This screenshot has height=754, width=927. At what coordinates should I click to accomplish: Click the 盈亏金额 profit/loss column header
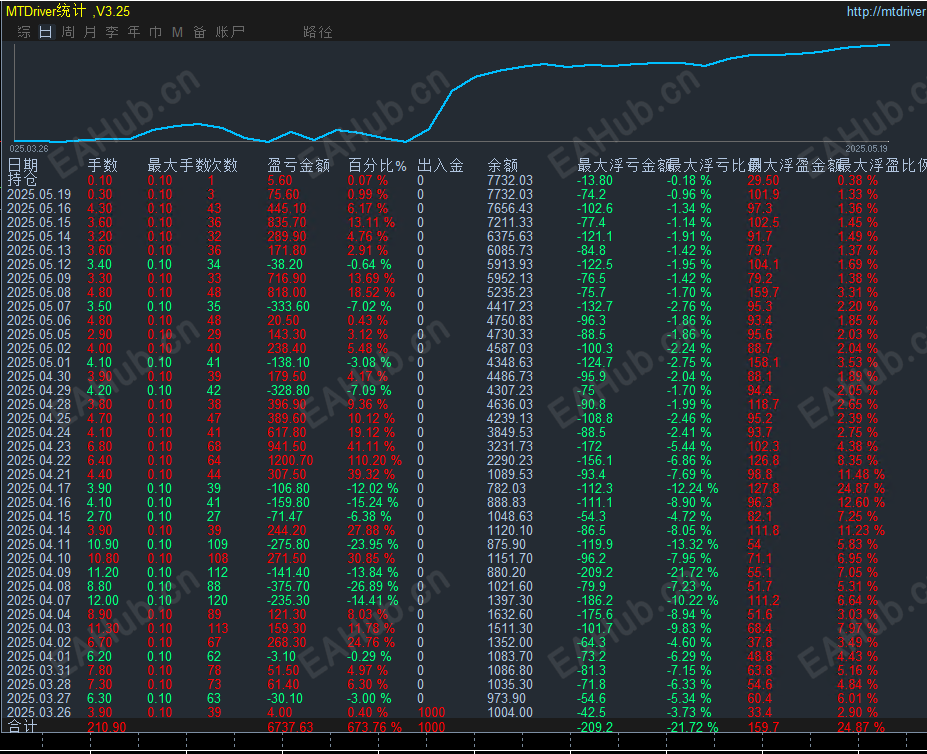click(298, 166)
